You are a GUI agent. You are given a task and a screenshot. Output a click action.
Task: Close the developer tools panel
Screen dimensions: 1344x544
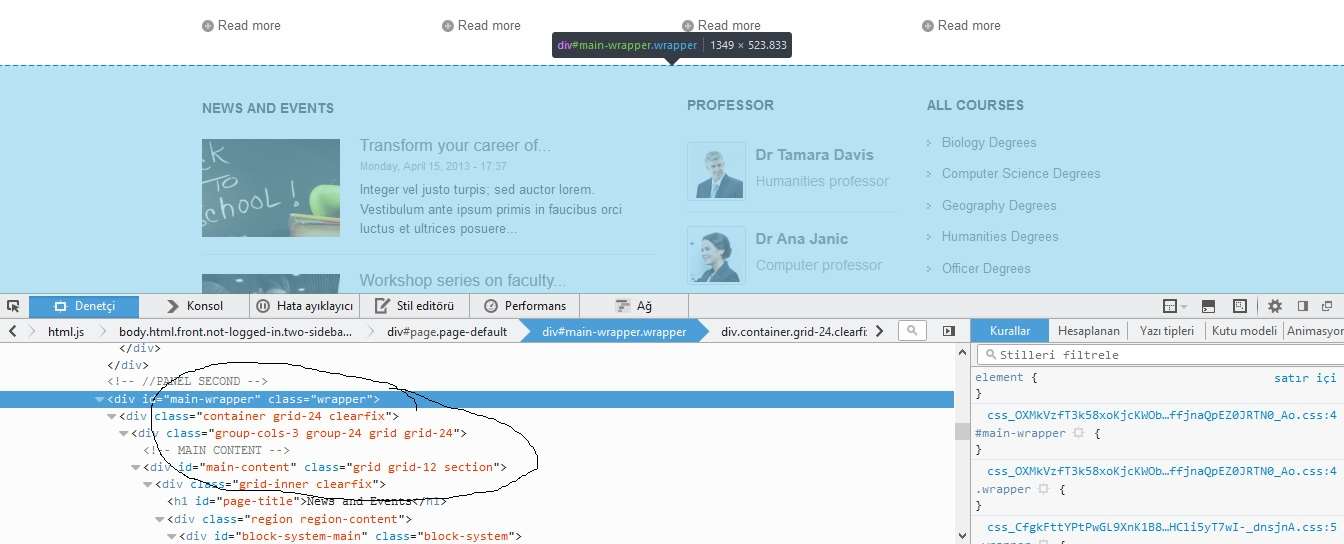click(1327, 306)
